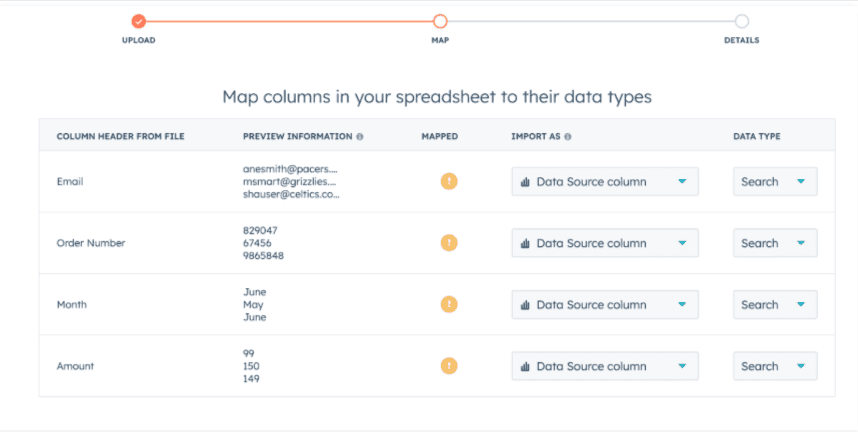Open Import As dropdown for Order Number
This screenshot has width=858, height=432.
(604, 243)
